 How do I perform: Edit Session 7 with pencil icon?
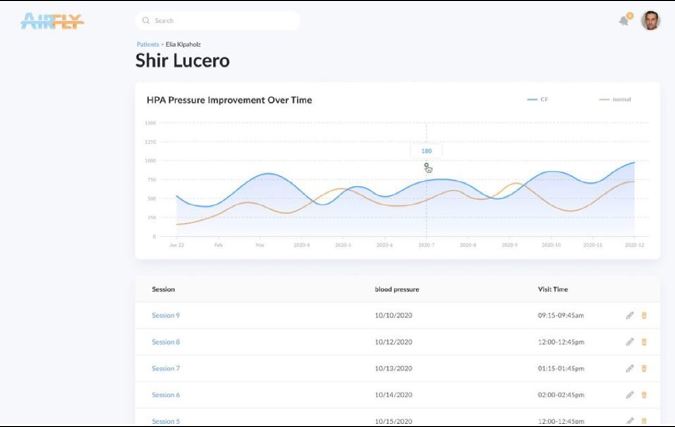(x=630, y=368)
